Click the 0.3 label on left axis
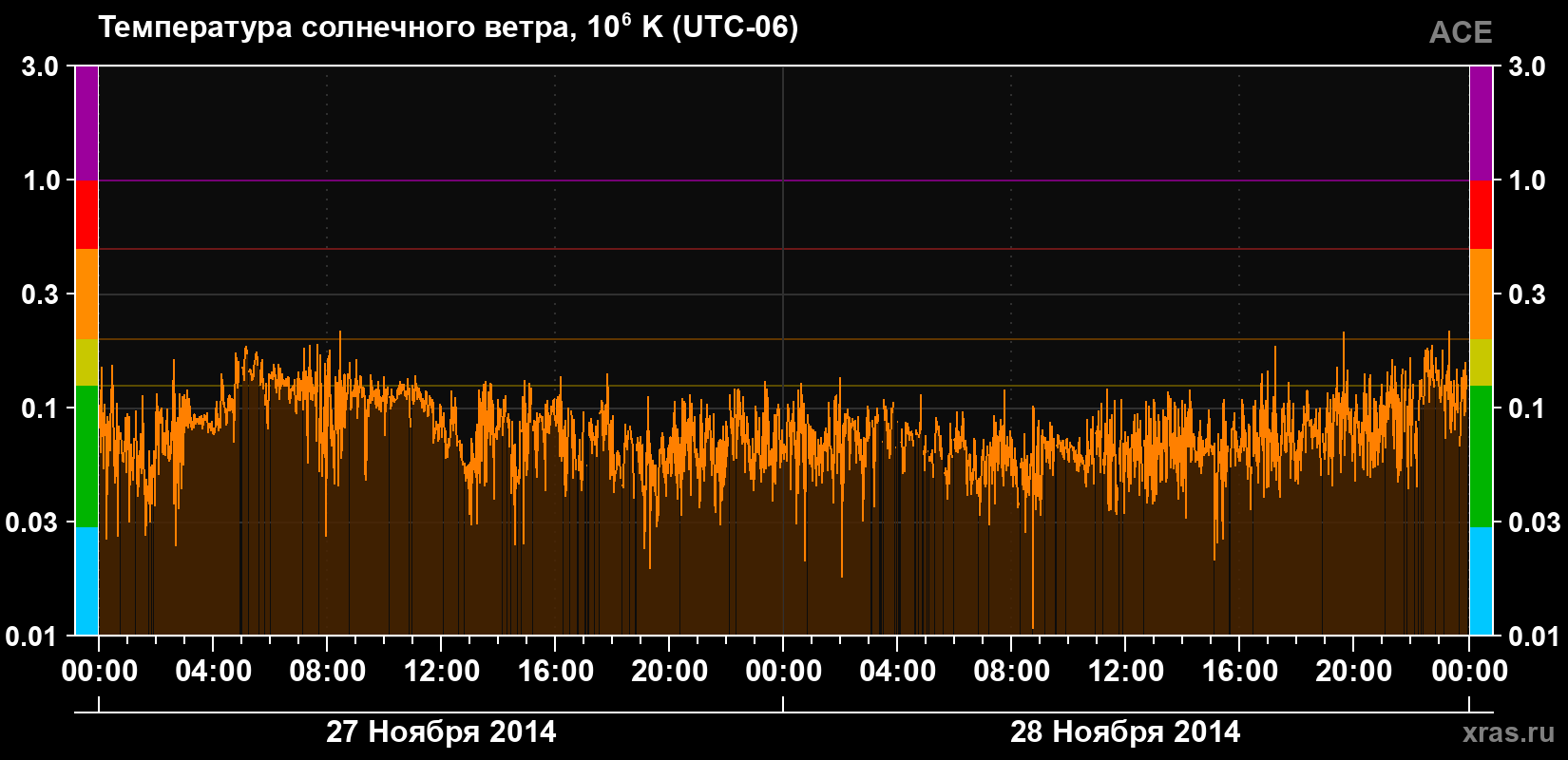 40,294
